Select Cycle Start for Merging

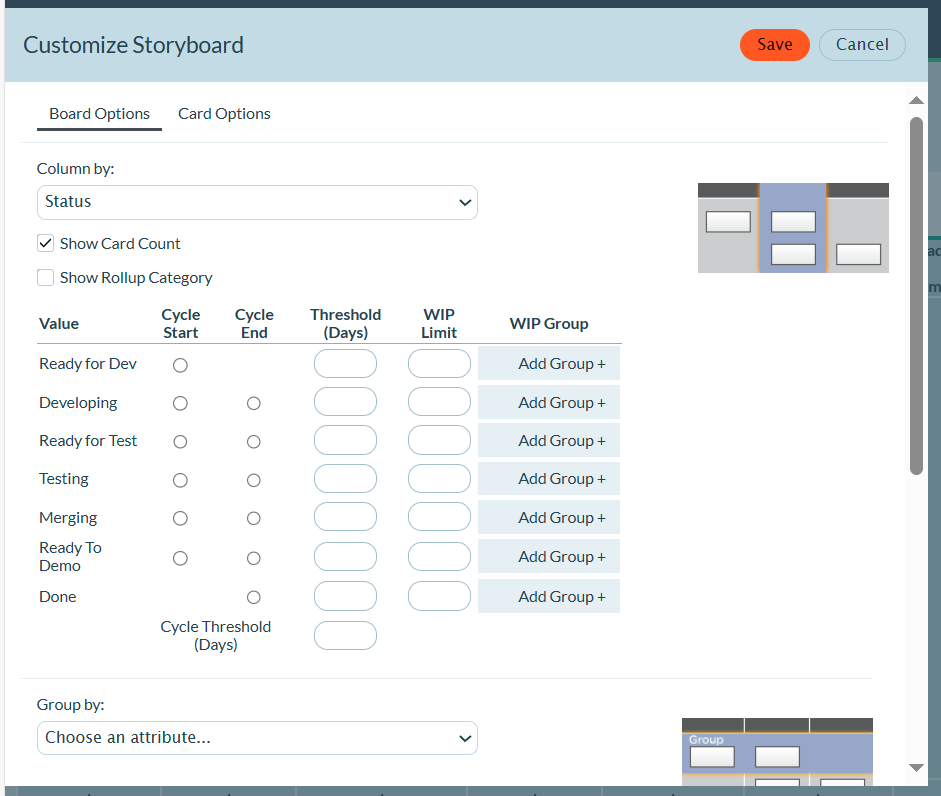tap(180, 518)
